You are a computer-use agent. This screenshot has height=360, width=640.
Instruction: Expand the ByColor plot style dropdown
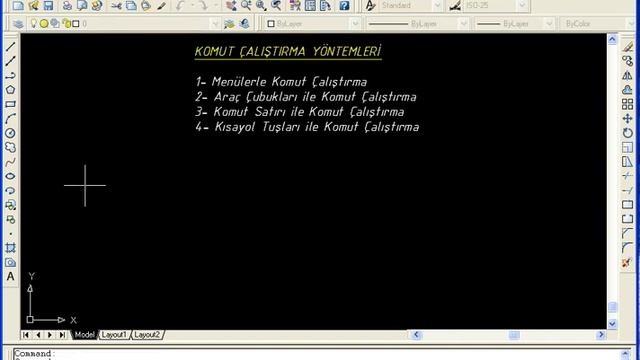pos(630,24)
